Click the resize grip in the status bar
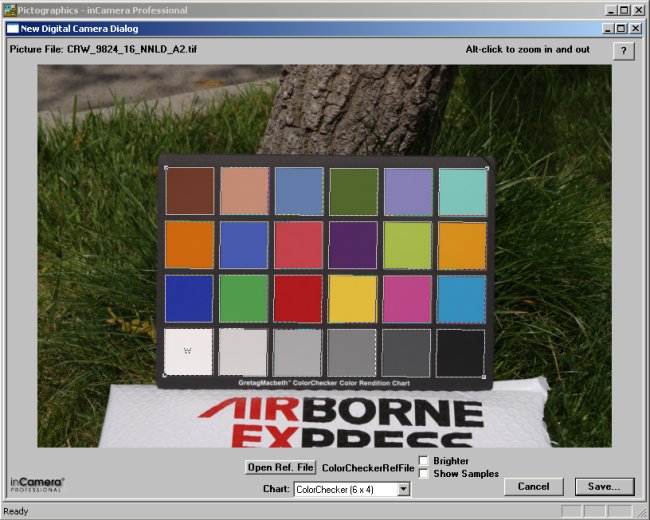This screenshot has height=520, width=650. point(642,512)
